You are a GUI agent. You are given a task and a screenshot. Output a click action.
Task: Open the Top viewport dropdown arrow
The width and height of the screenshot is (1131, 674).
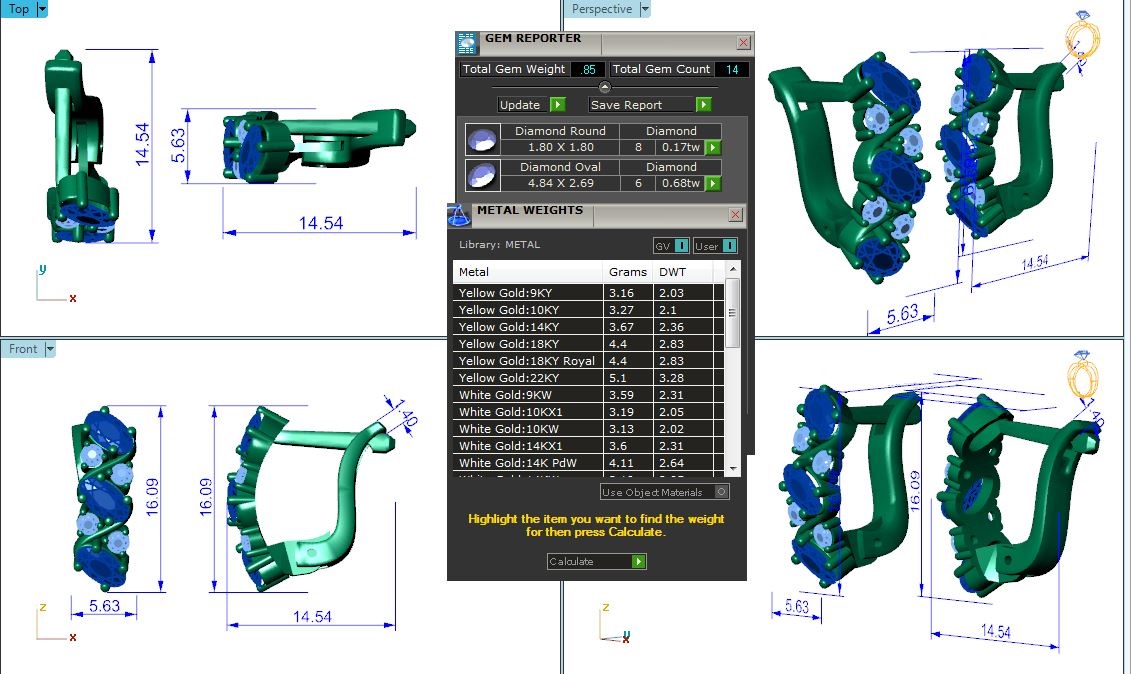(42, 9)
